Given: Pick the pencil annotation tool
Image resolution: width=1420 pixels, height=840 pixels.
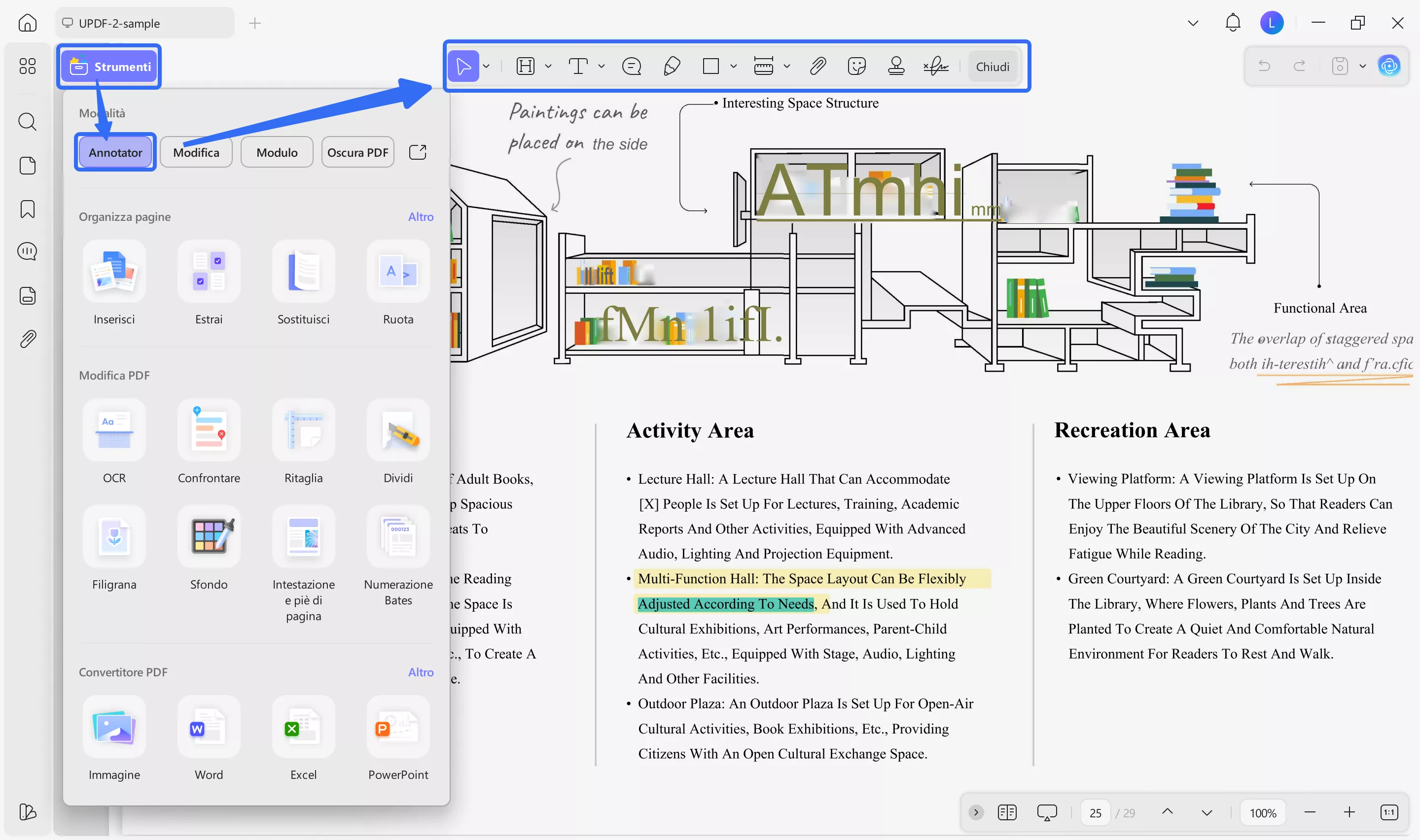Looking at the screenshot, I should [x=671, y=66].
